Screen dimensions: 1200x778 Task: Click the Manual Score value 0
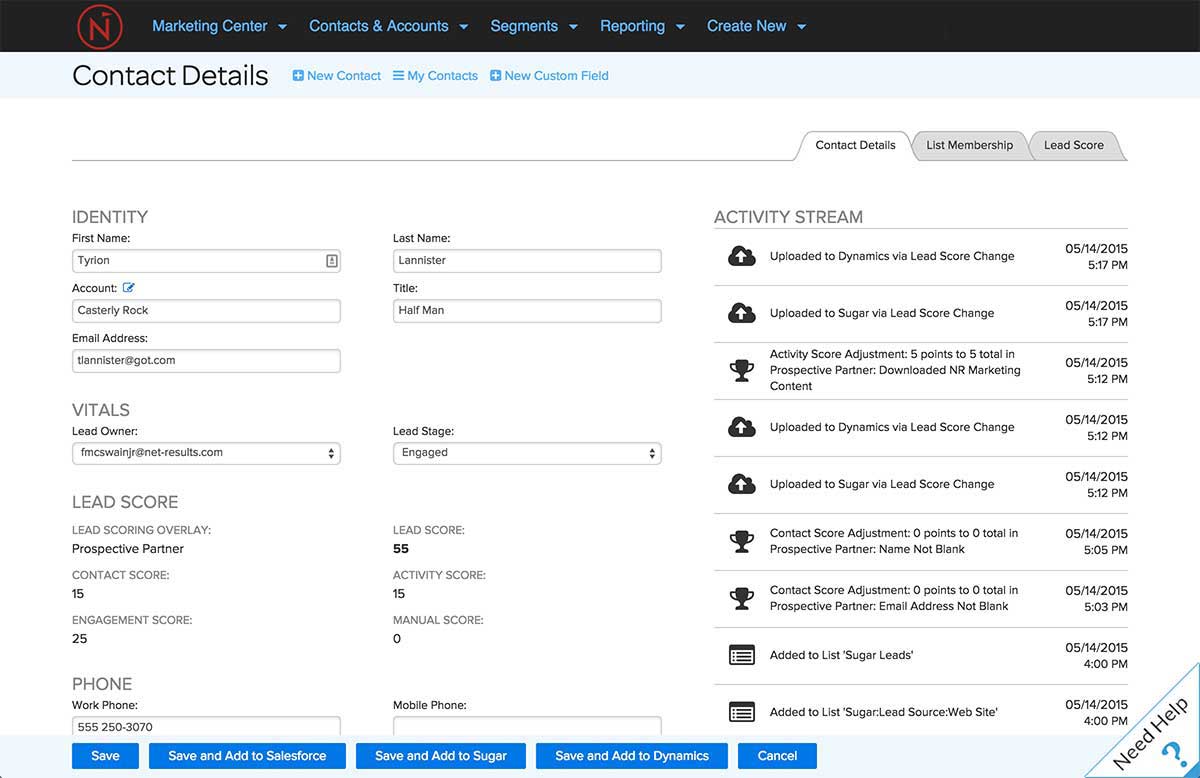(x=397, y=639)
